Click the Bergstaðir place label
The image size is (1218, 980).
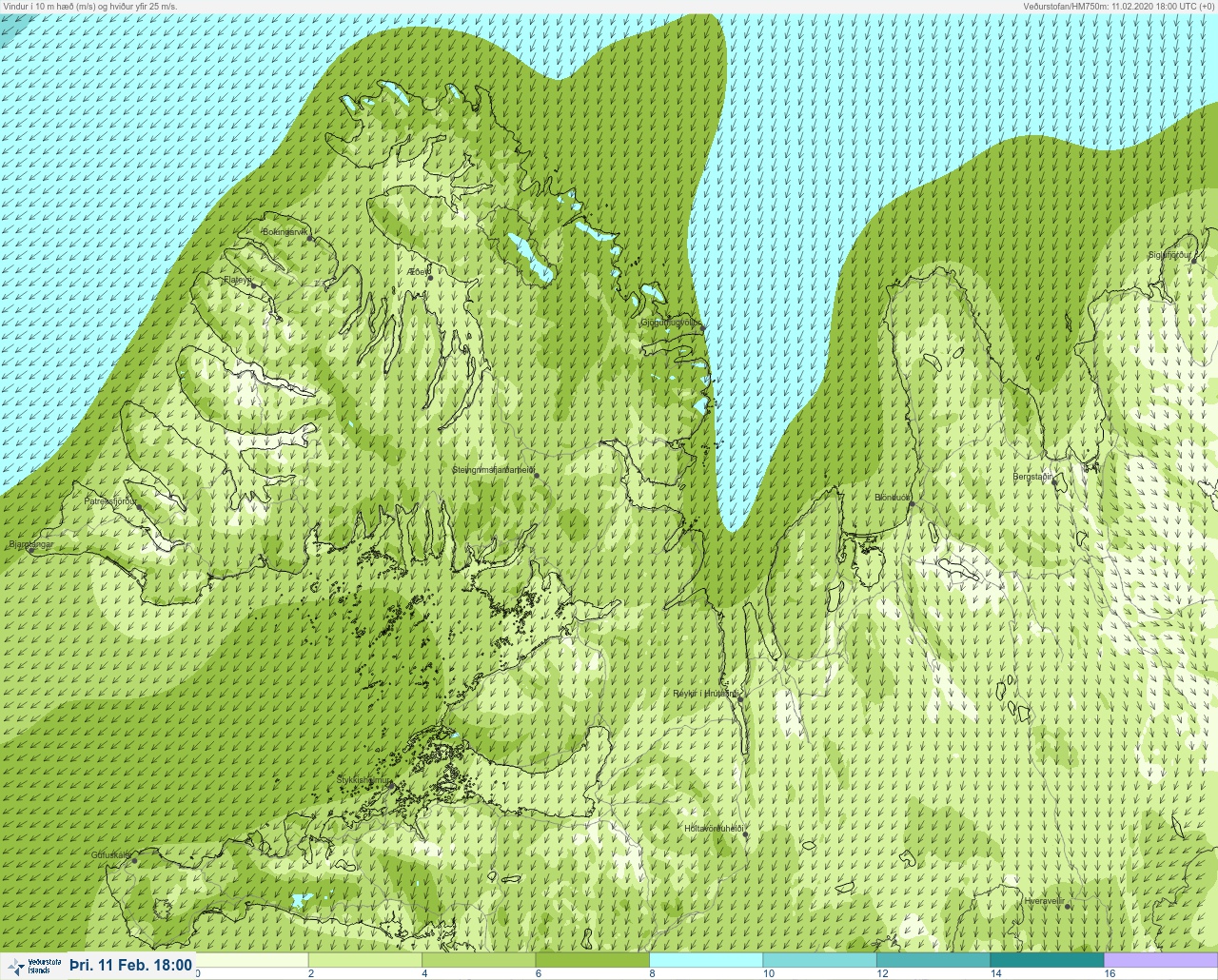coord(1033,475)
